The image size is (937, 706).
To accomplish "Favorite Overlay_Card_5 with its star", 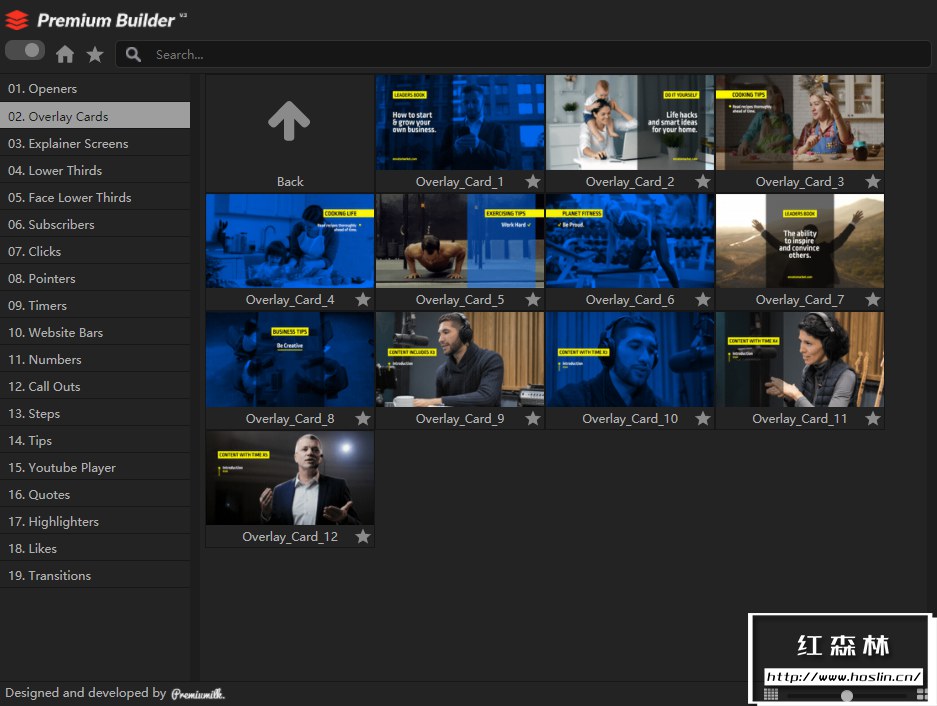I will (x=532, y=299).
